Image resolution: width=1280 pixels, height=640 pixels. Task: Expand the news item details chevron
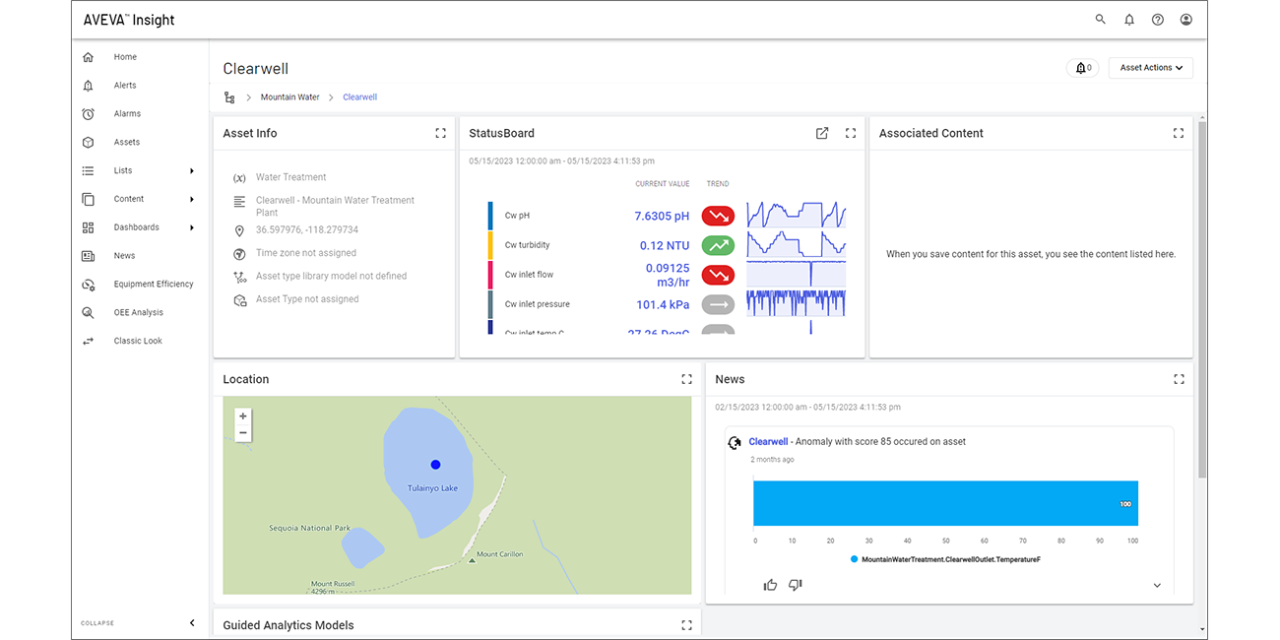pos(1157,586)
